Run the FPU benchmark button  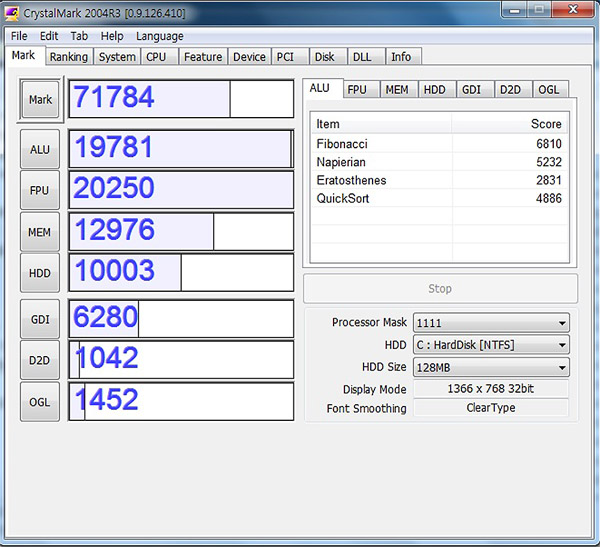coord(40,190)
